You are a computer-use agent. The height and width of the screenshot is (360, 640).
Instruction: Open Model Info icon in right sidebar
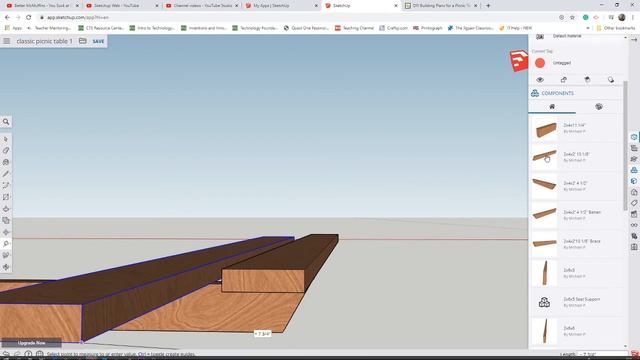(634, 247)
